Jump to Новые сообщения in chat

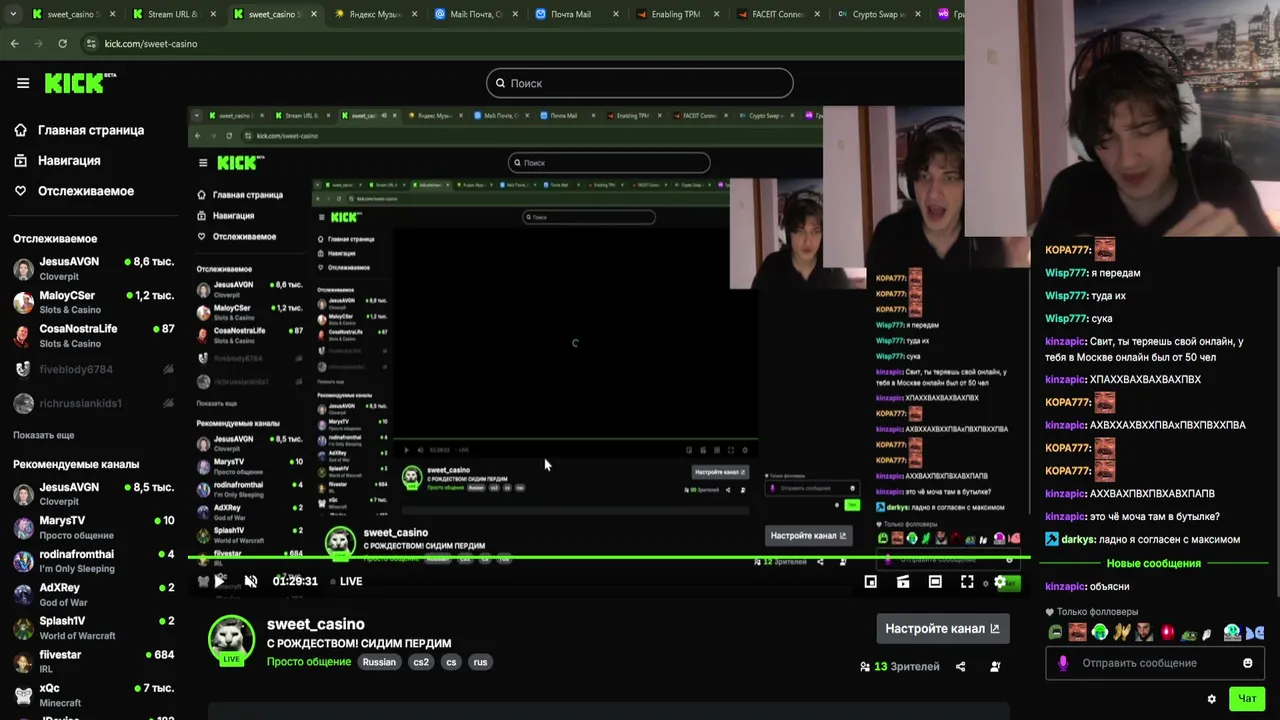tap(1153, 563)
